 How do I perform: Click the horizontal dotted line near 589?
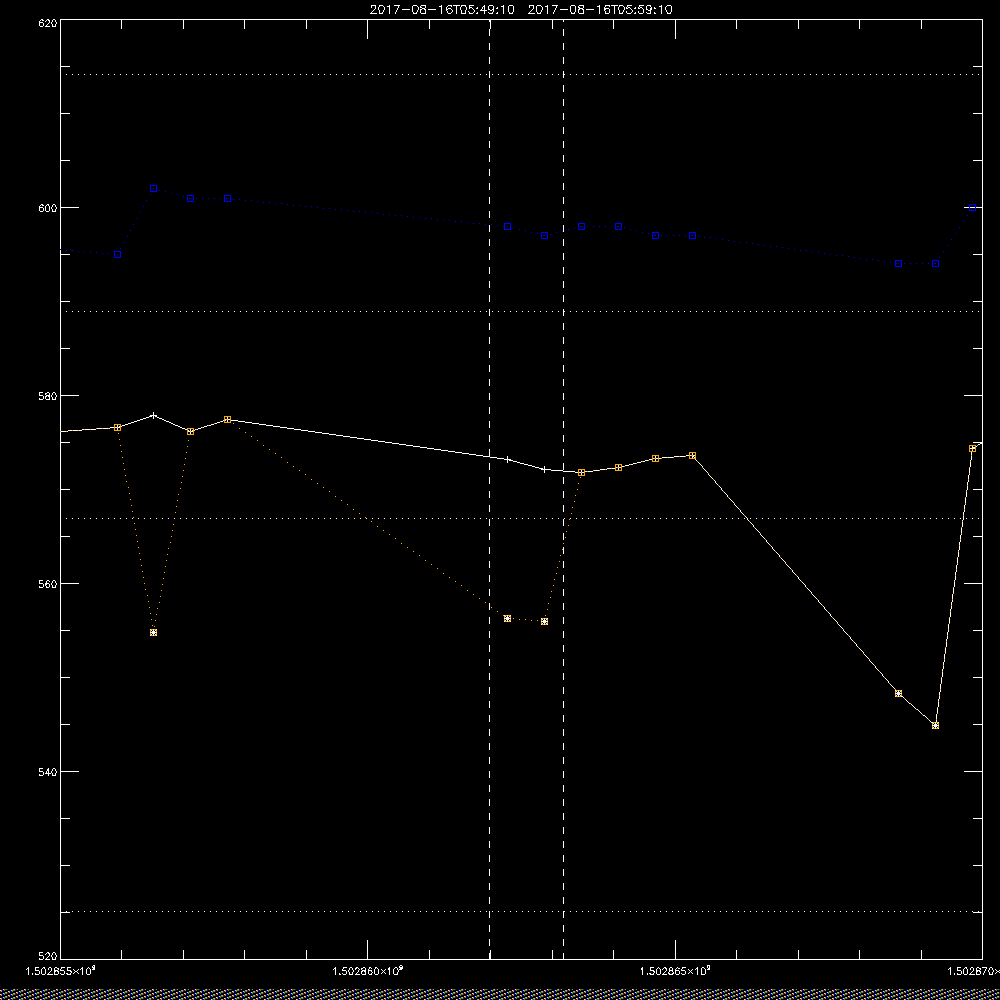(x=521, y=311)
